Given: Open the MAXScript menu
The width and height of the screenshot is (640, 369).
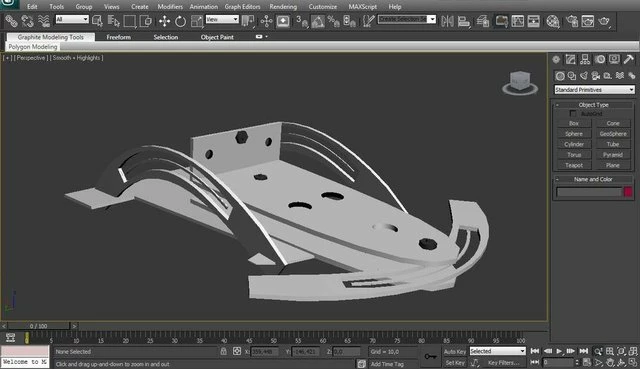Looking at the screenshot, I should [x=362, y=7].
